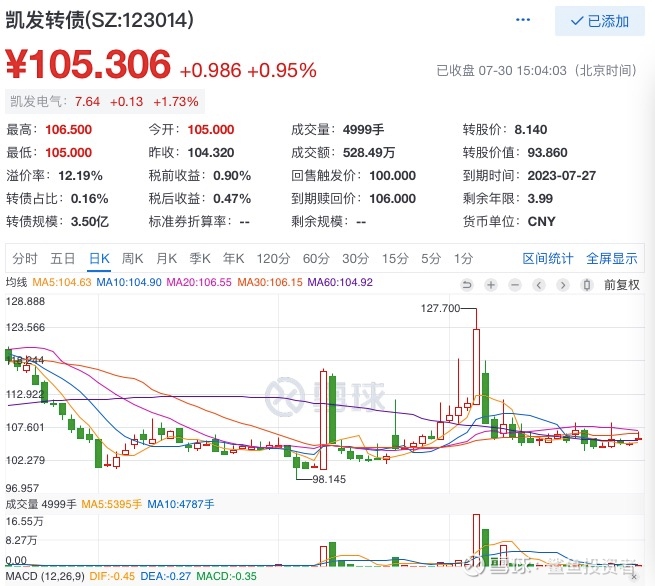Switch to 120分 interval tab

tap(273, 259)
